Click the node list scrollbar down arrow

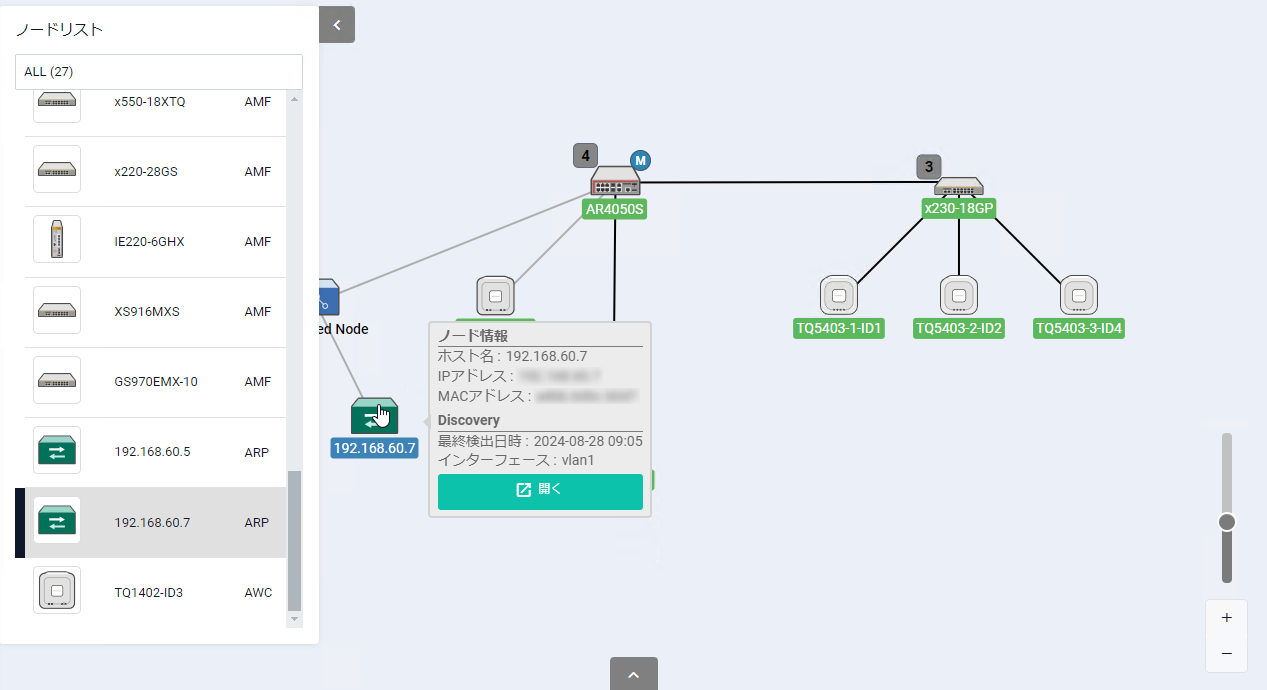pyautogui.click(x=294, y=620)
